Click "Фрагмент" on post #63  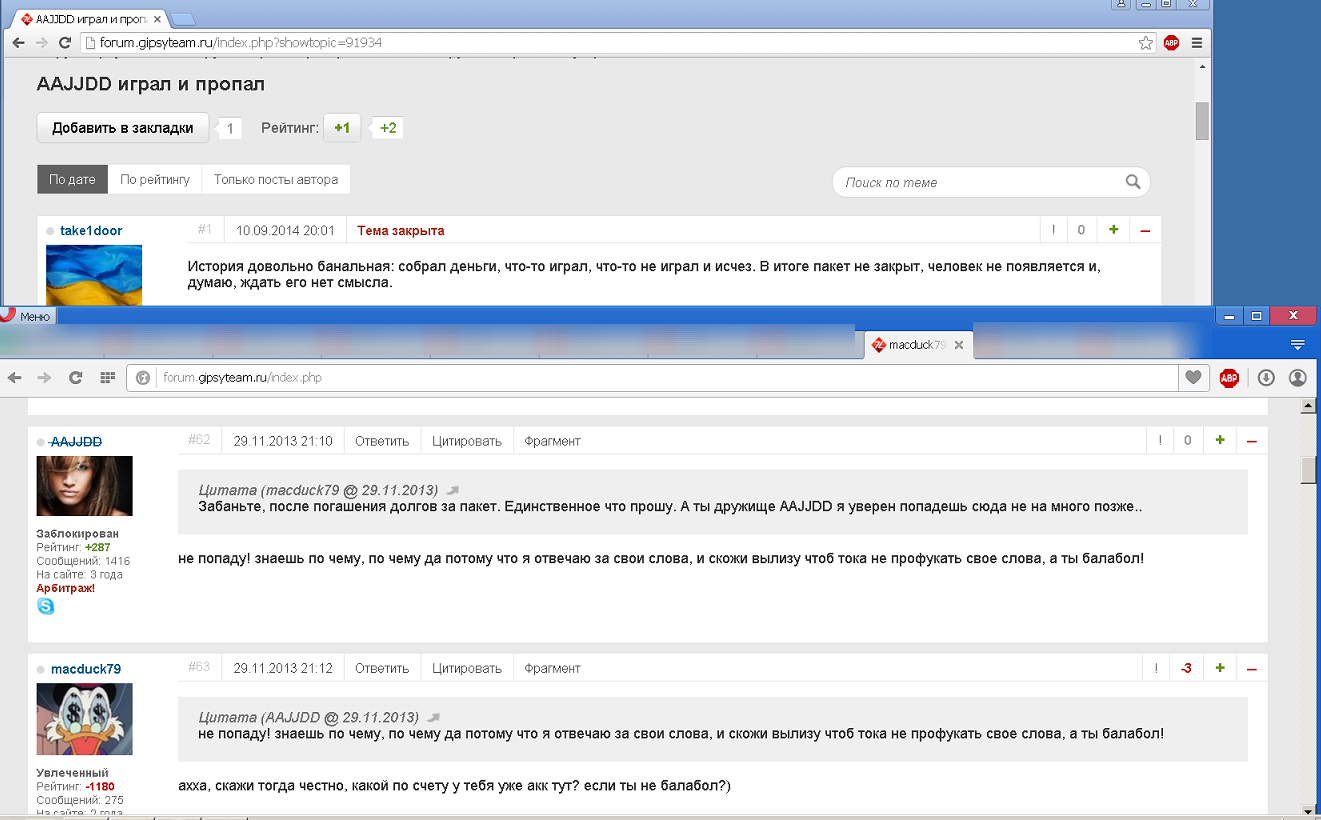(552, 668)
